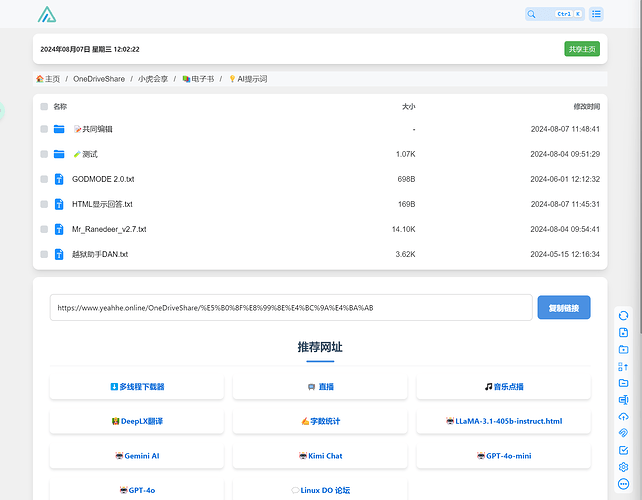Check the box for 共同编辑 folder
This screenshot has height=500, width=642.
point(44,129)
